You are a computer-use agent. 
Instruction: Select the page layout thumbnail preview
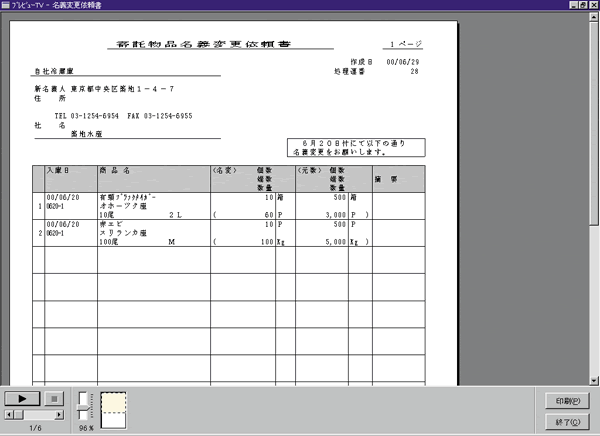113,410
